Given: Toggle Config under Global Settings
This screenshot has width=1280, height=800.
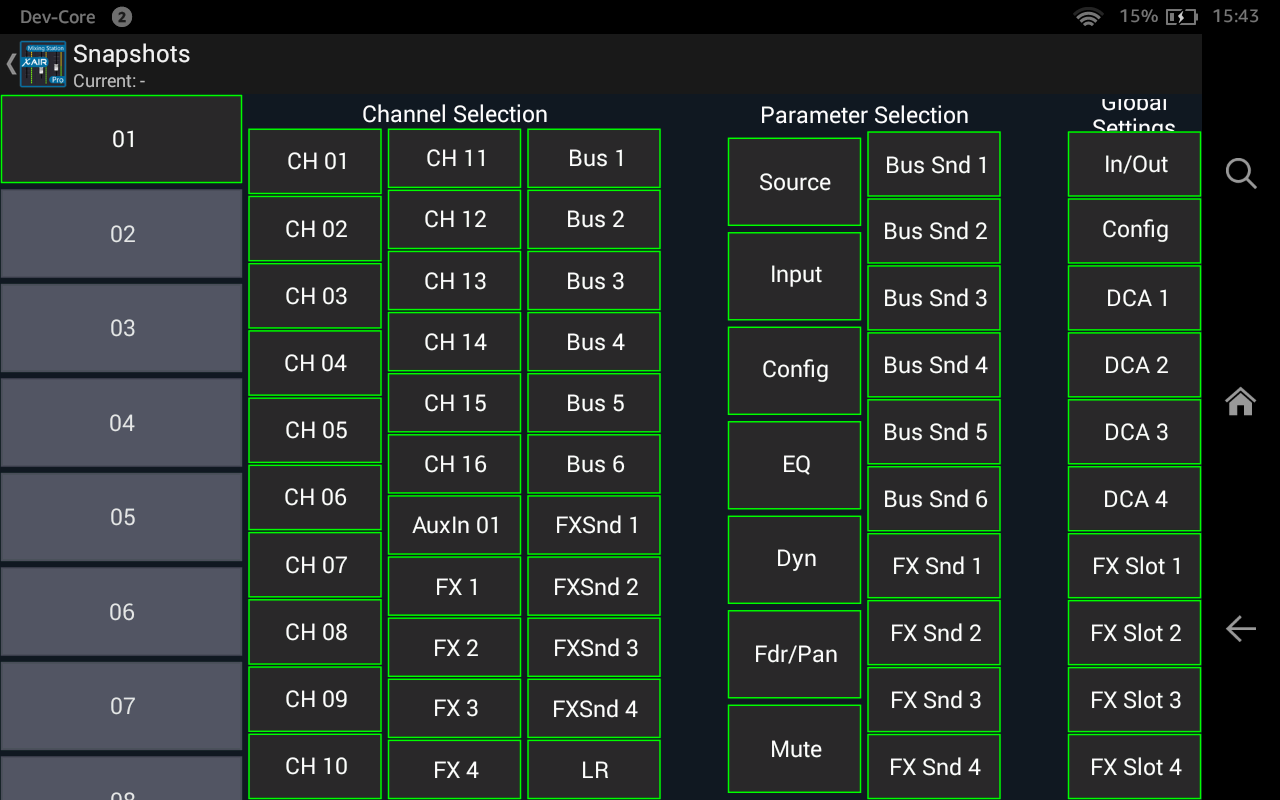Looking at the screenshot, I should point(1135,230).
